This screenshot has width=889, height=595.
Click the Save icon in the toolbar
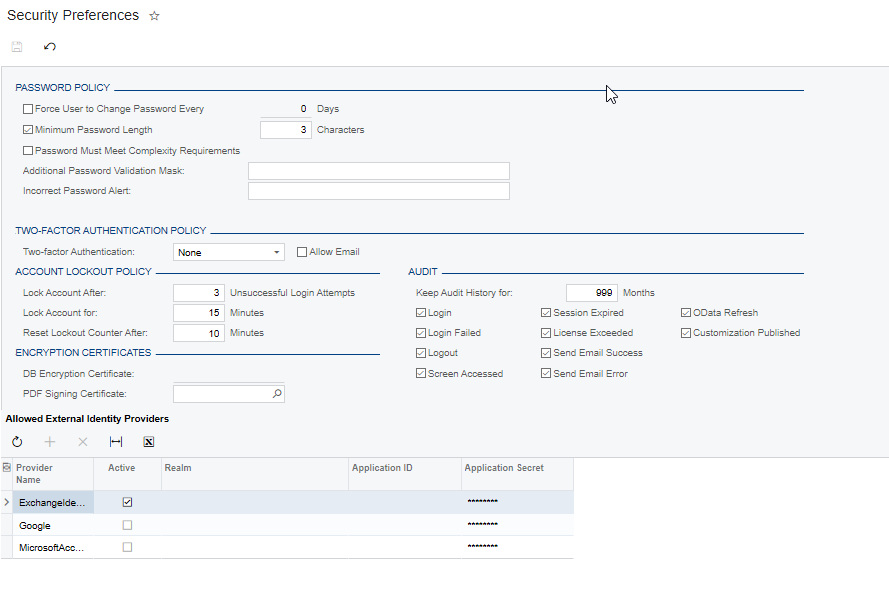click(16, 46)
